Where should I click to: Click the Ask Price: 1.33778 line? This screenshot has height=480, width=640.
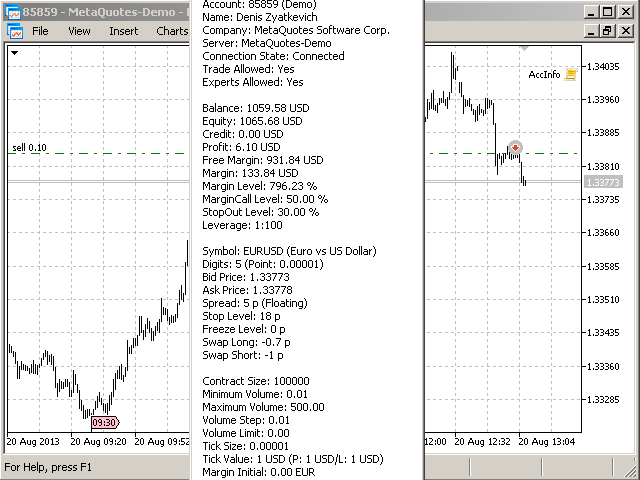coord(247,291)
